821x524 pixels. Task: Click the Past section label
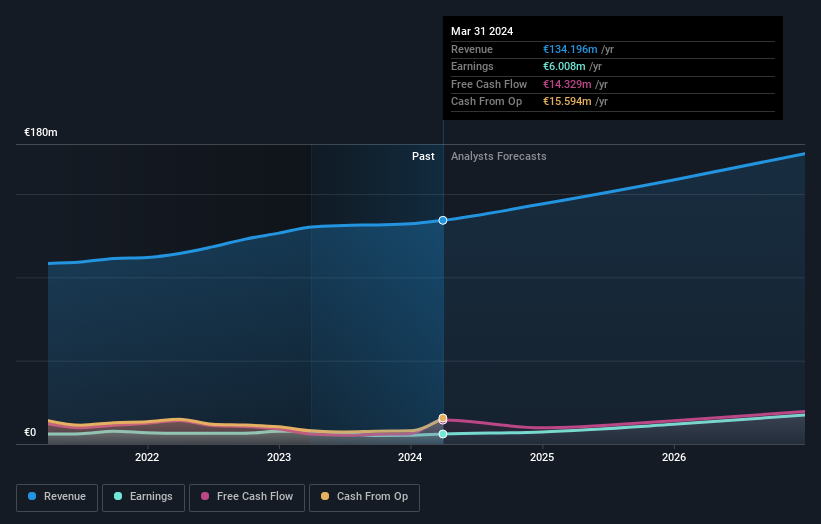pos(423,156)
